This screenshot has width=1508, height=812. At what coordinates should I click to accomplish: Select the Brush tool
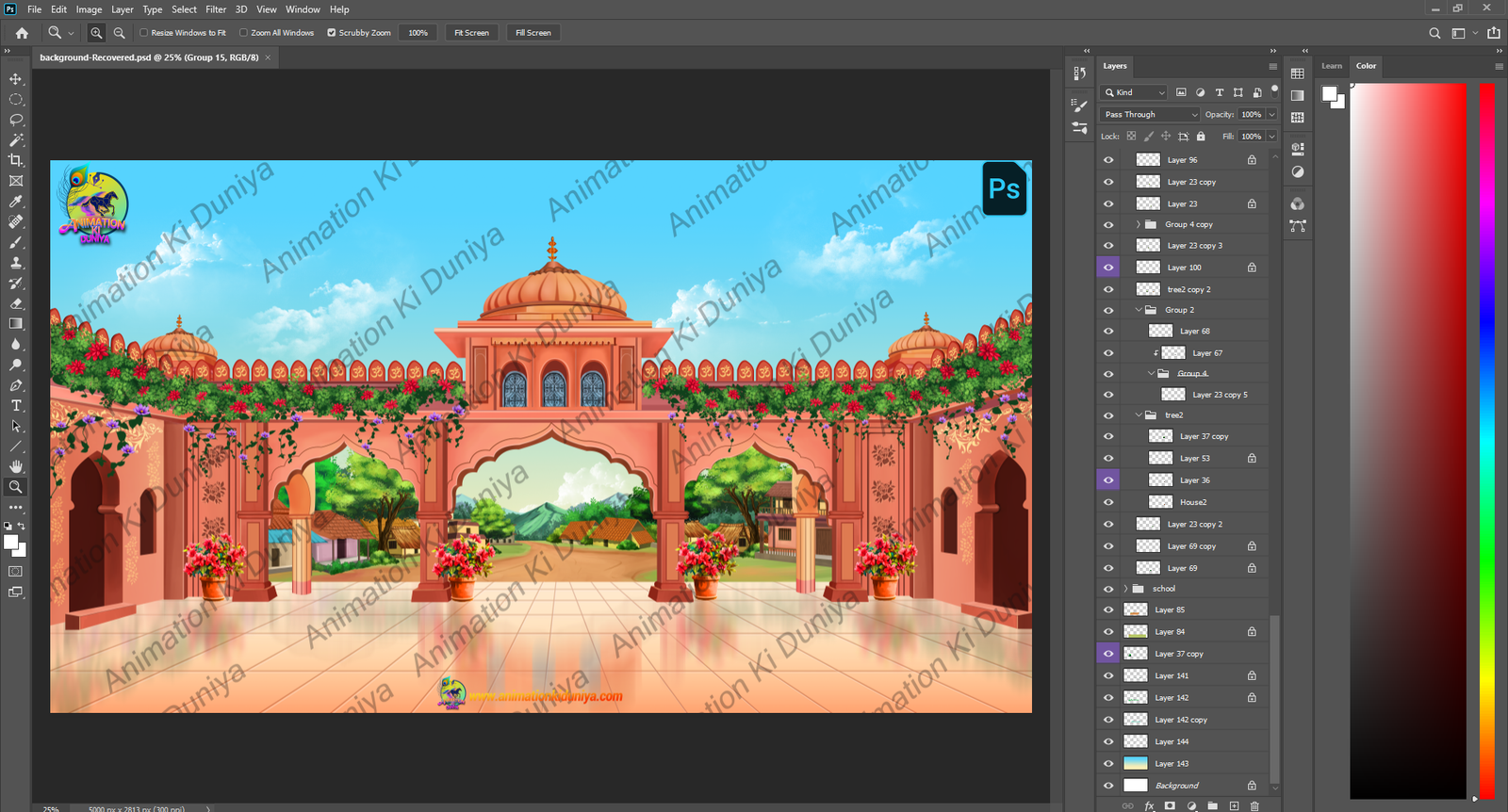pos(16,242)
